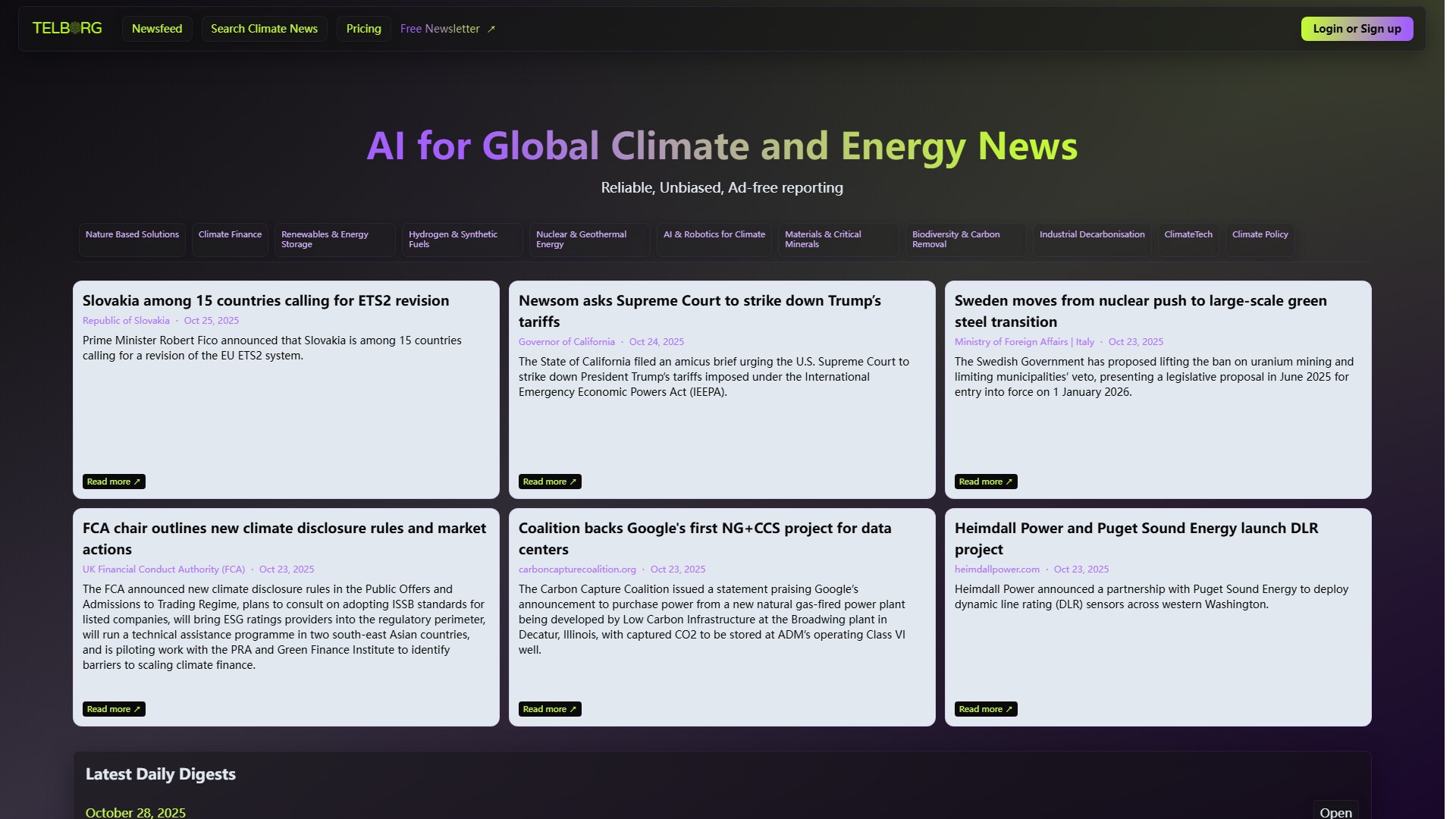Open the Free Newsletter external link

447,29
